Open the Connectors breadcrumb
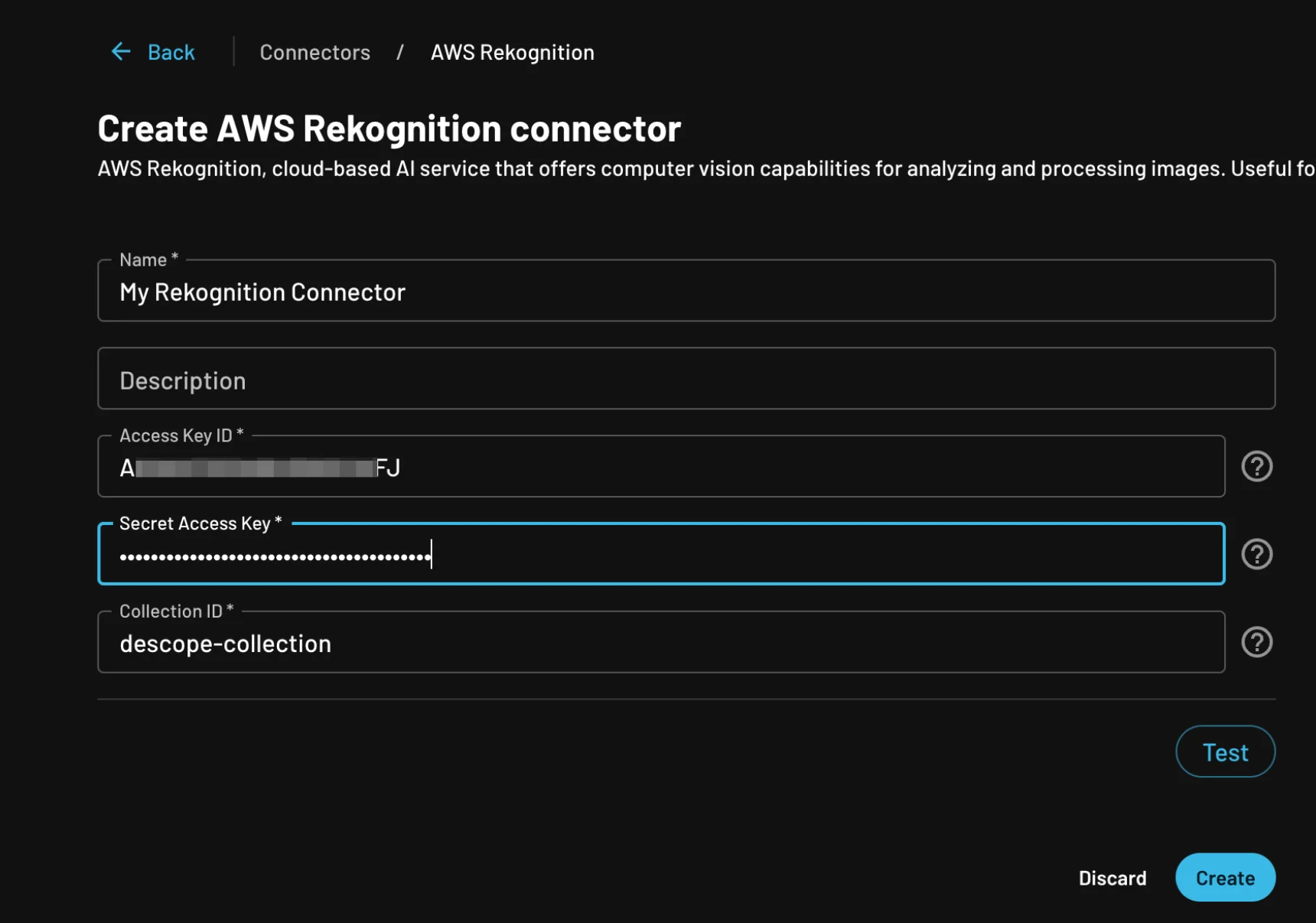Viewport: 1316px width, 923px height. tap(314, 52)
